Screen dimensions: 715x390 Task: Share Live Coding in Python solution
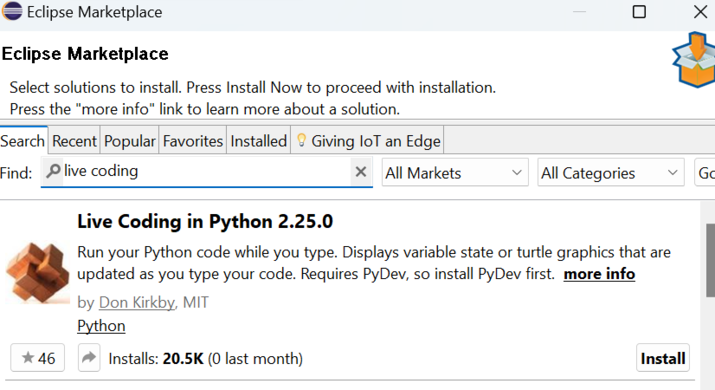[x=89, y=358]
